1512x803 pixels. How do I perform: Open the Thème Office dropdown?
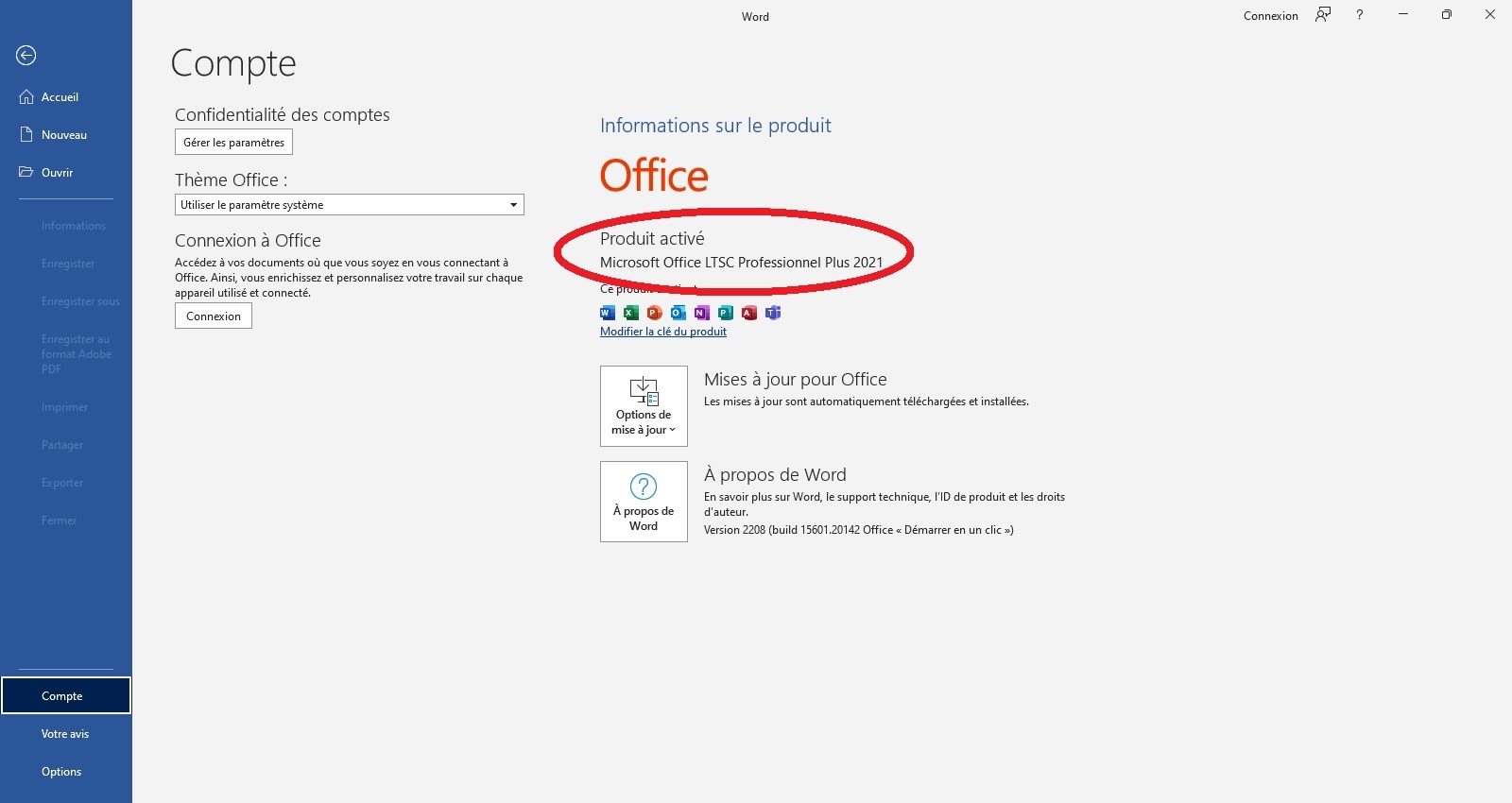350,205
